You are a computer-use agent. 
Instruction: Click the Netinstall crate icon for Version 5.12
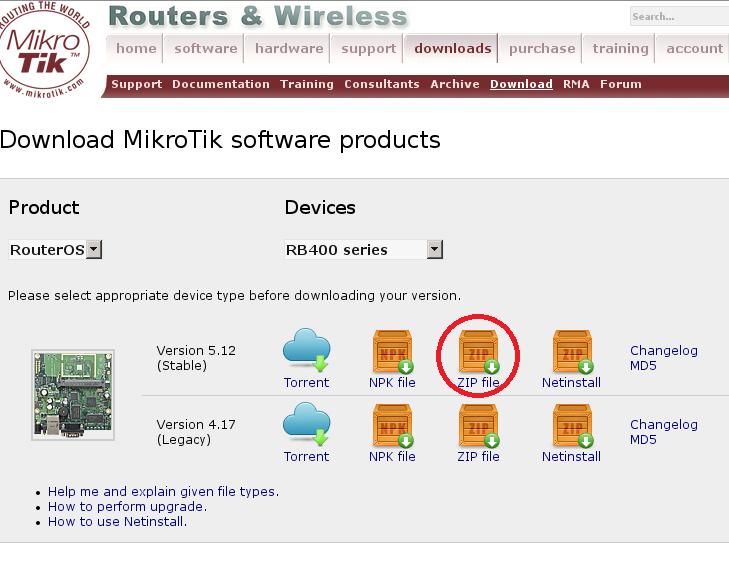pyautogui.click(x=572, y=351)
